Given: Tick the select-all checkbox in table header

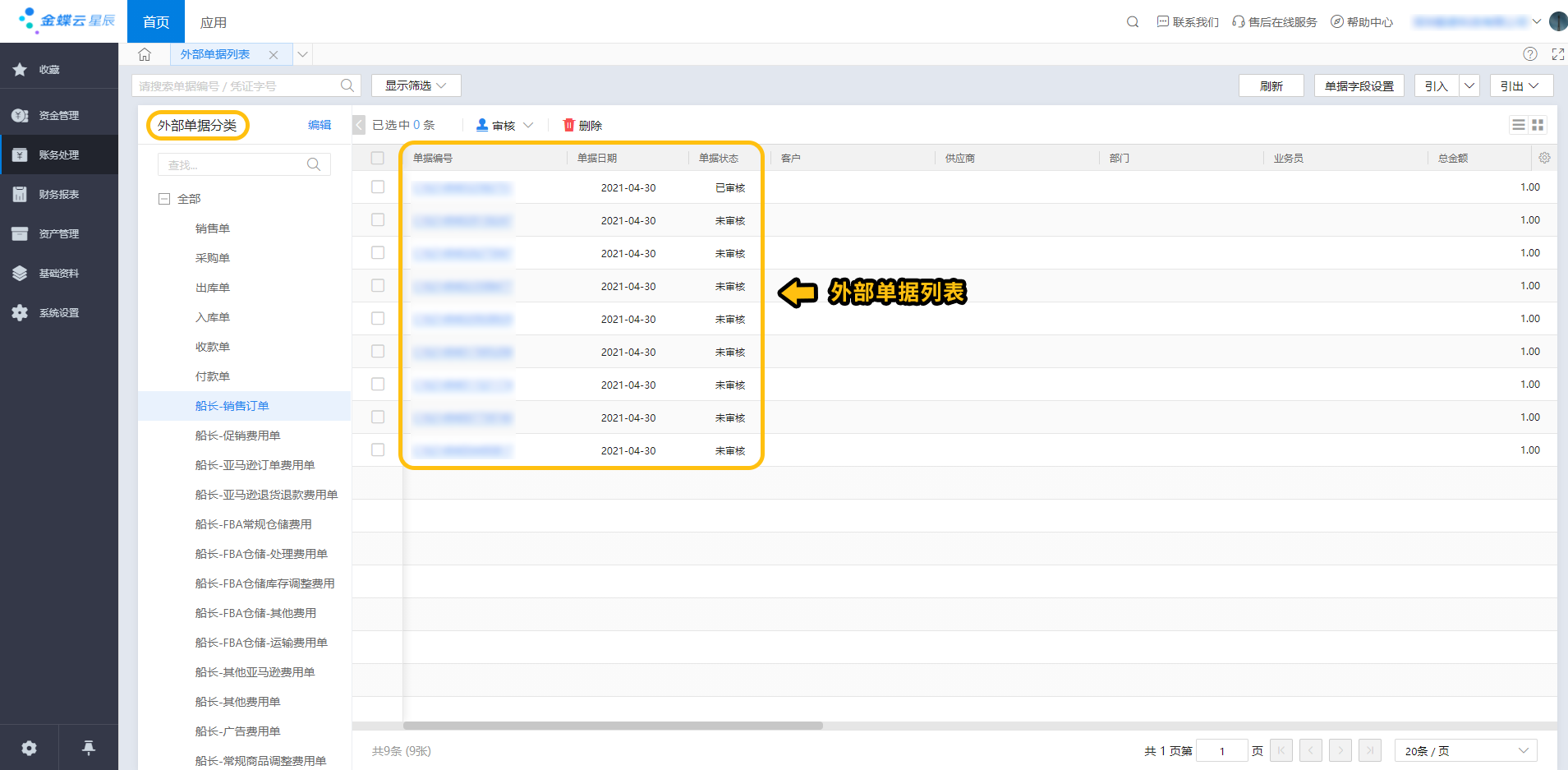Looking at the screenshot, I should [378, 158].
